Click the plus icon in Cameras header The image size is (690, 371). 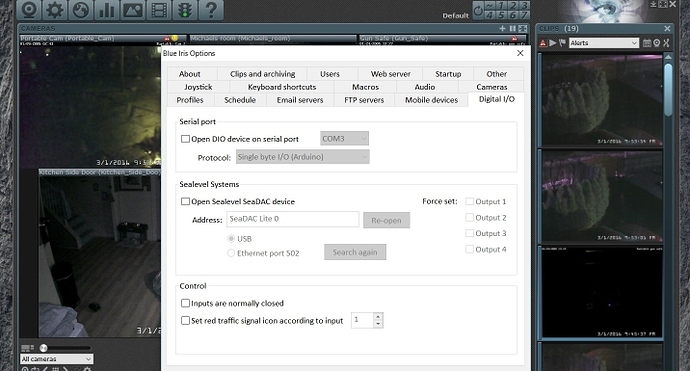[x=503, y=29]
